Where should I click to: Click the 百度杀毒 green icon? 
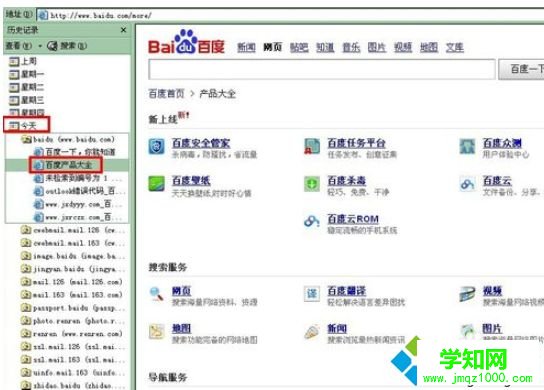312,184
